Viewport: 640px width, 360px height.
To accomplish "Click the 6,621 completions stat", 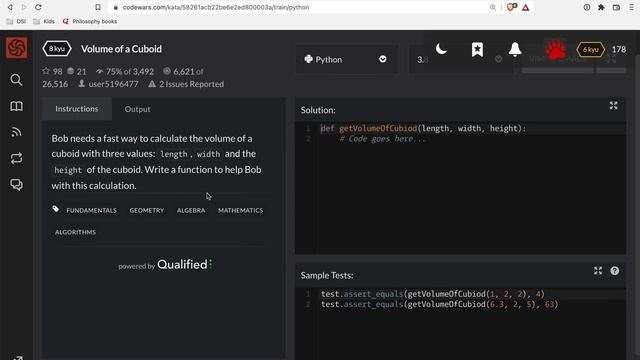I will click(183, 71).
